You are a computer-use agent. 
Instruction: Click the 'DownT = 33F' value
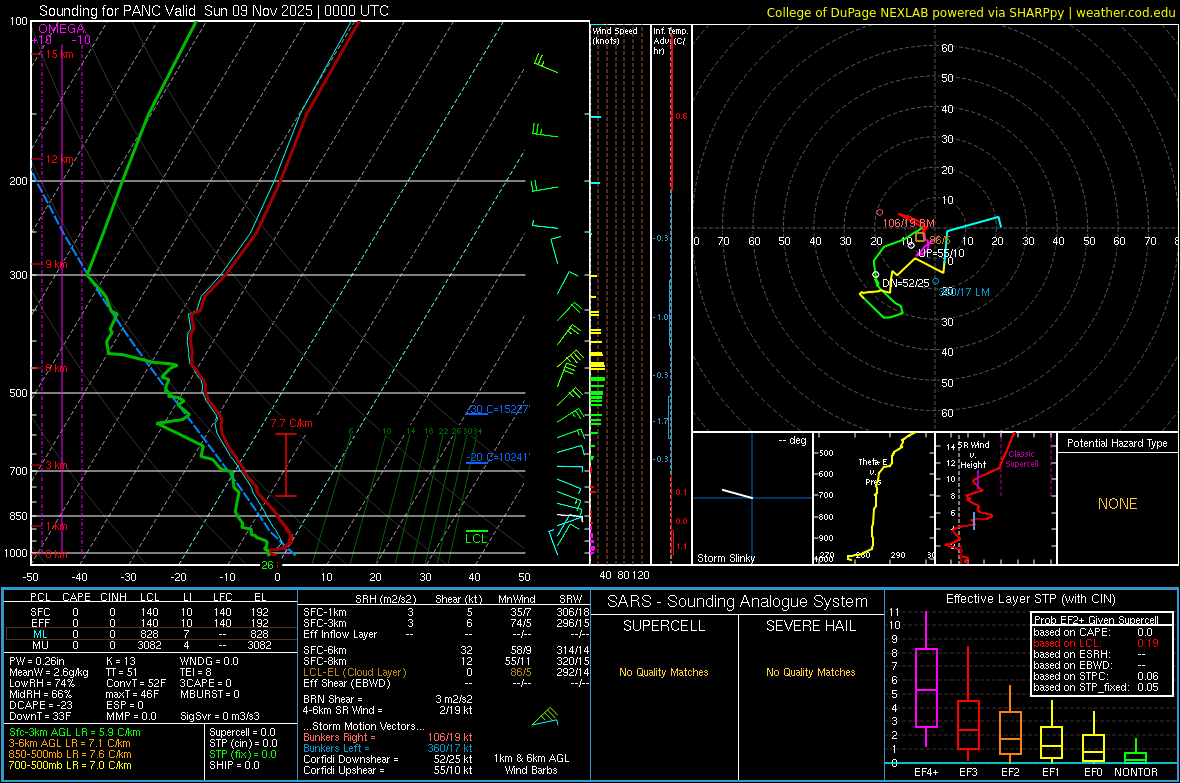point(40,716)
